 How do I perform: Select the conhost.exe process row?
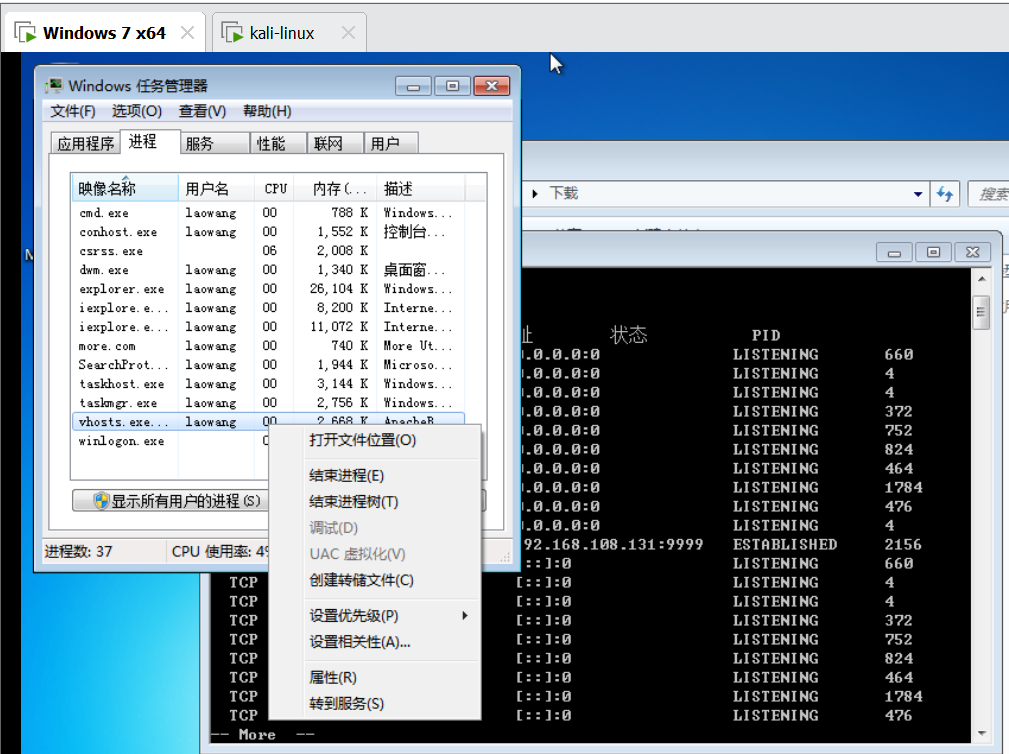(268, 232)
